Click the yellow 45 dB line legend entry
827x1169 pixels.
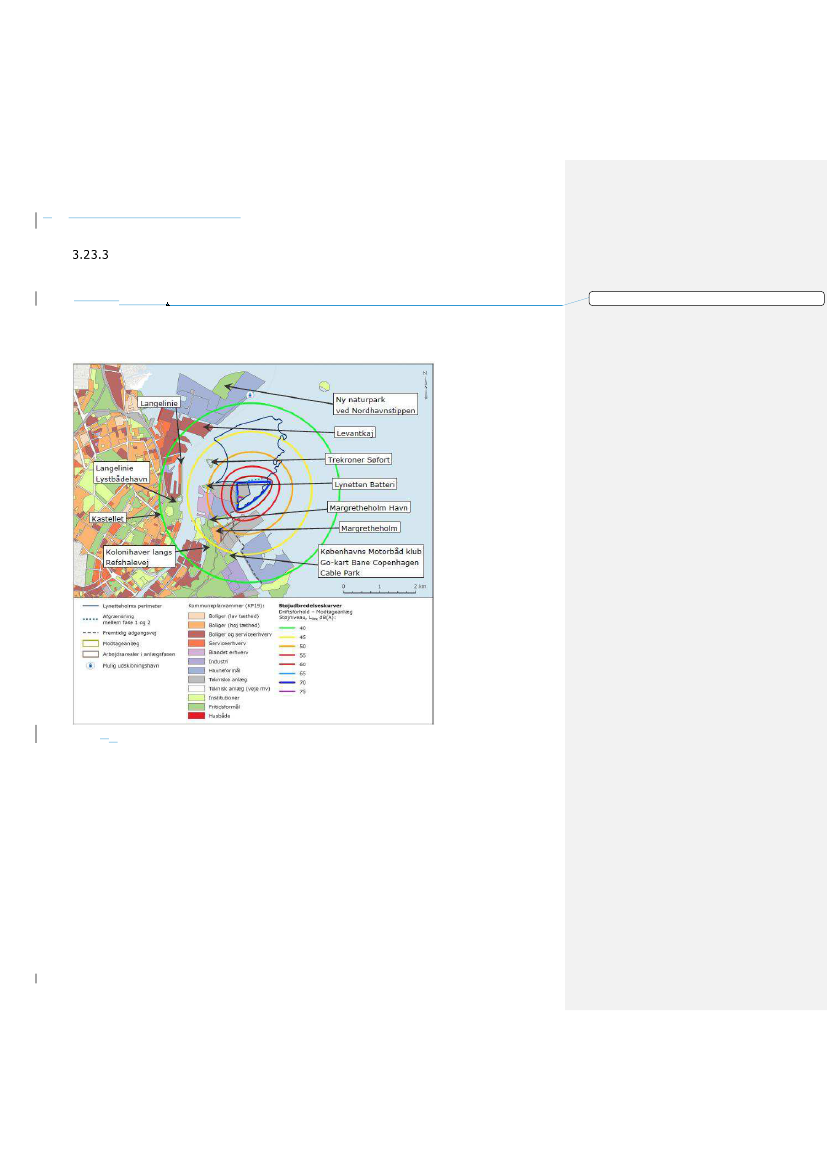292,637
